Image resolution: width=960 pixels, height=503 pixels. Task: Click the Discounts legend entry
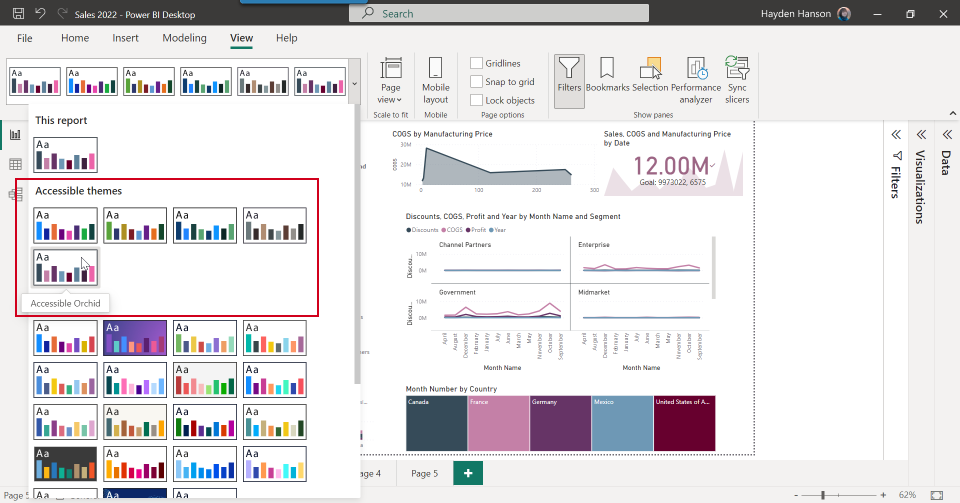pyautogui.click(x=422, y=230)
